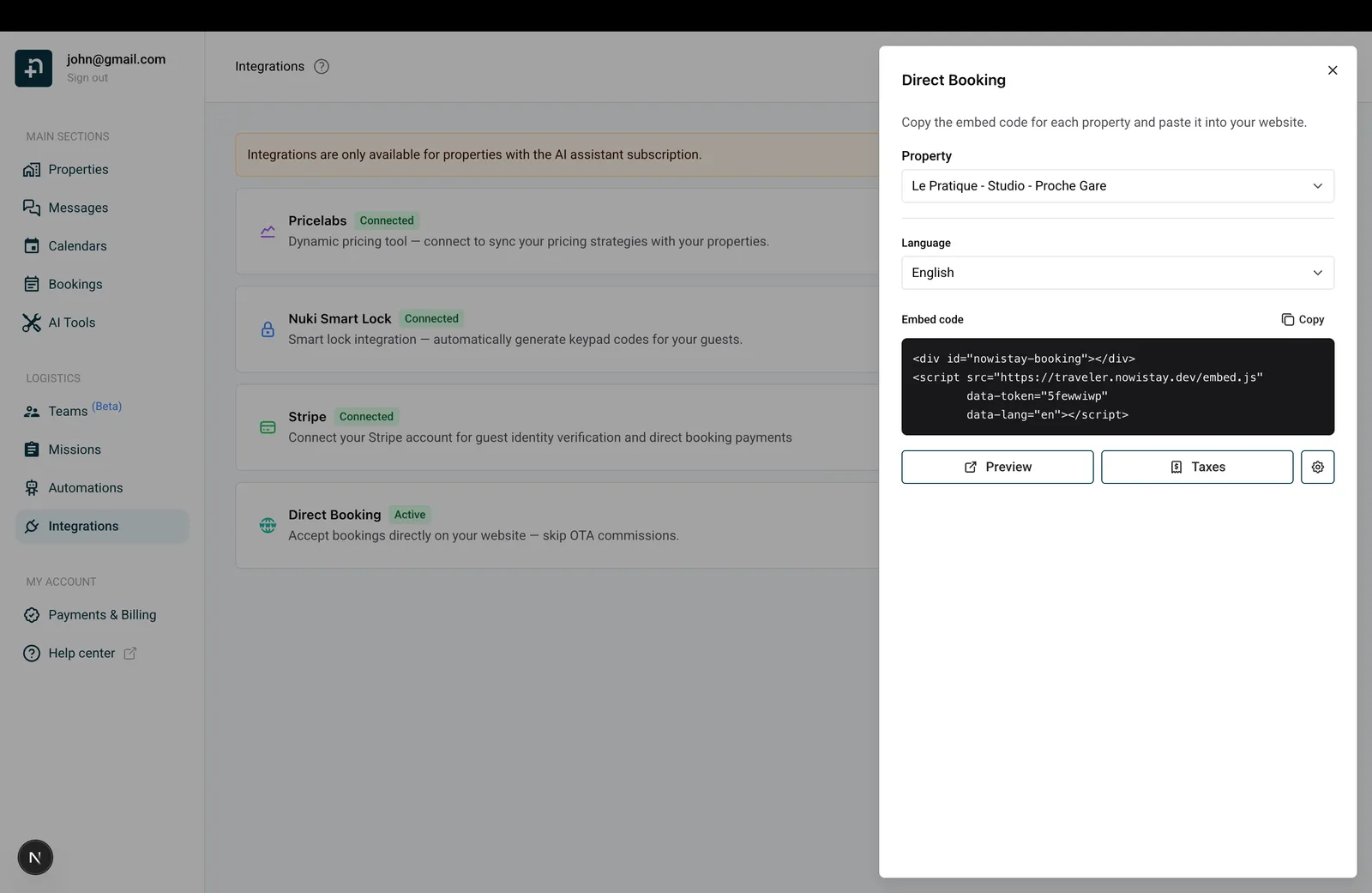Click the Messages chat icon
This screenshot has height=893, width=1372.
point(32,208)
